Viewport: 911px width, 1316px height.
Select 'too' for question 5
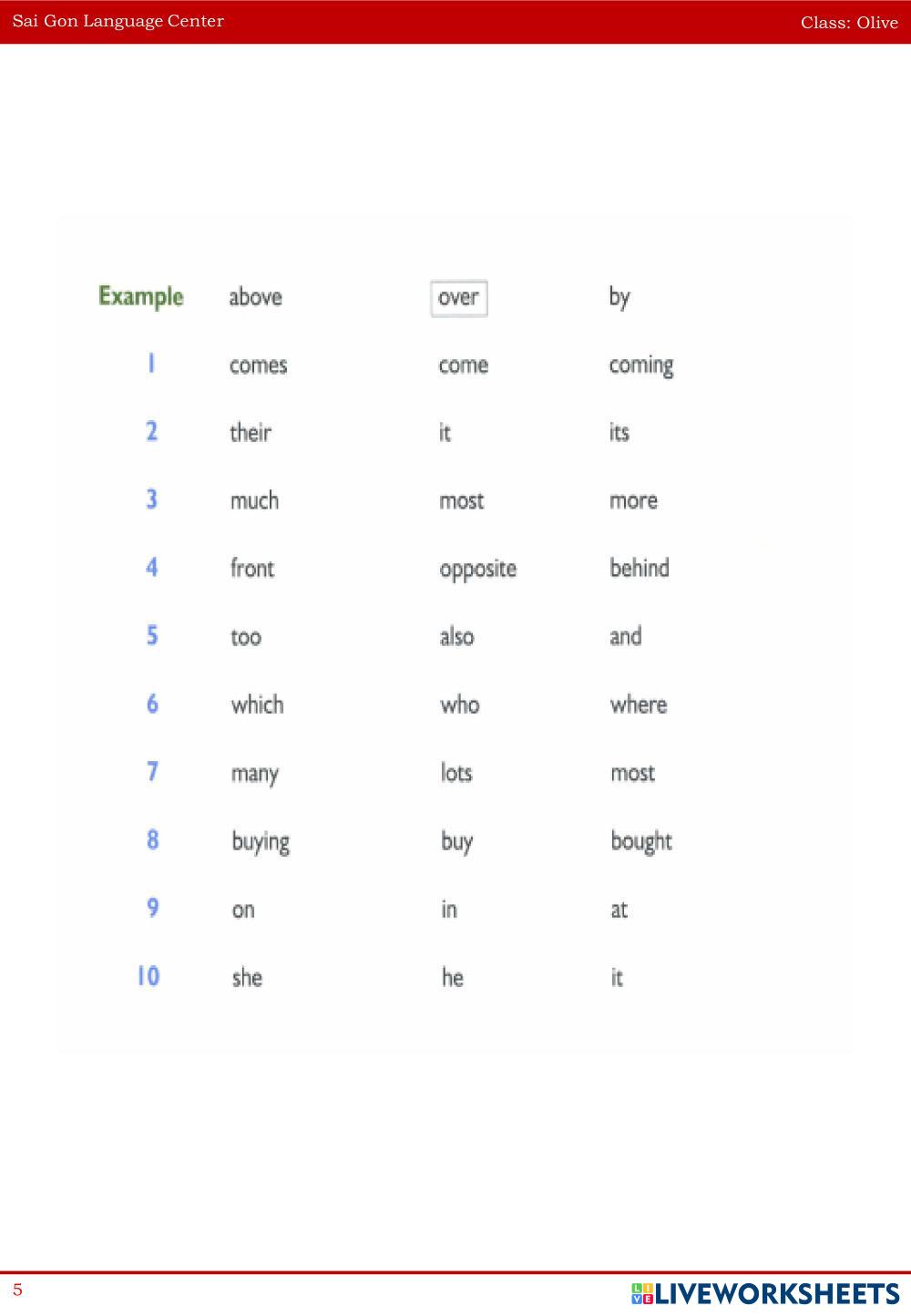[246, 636]
